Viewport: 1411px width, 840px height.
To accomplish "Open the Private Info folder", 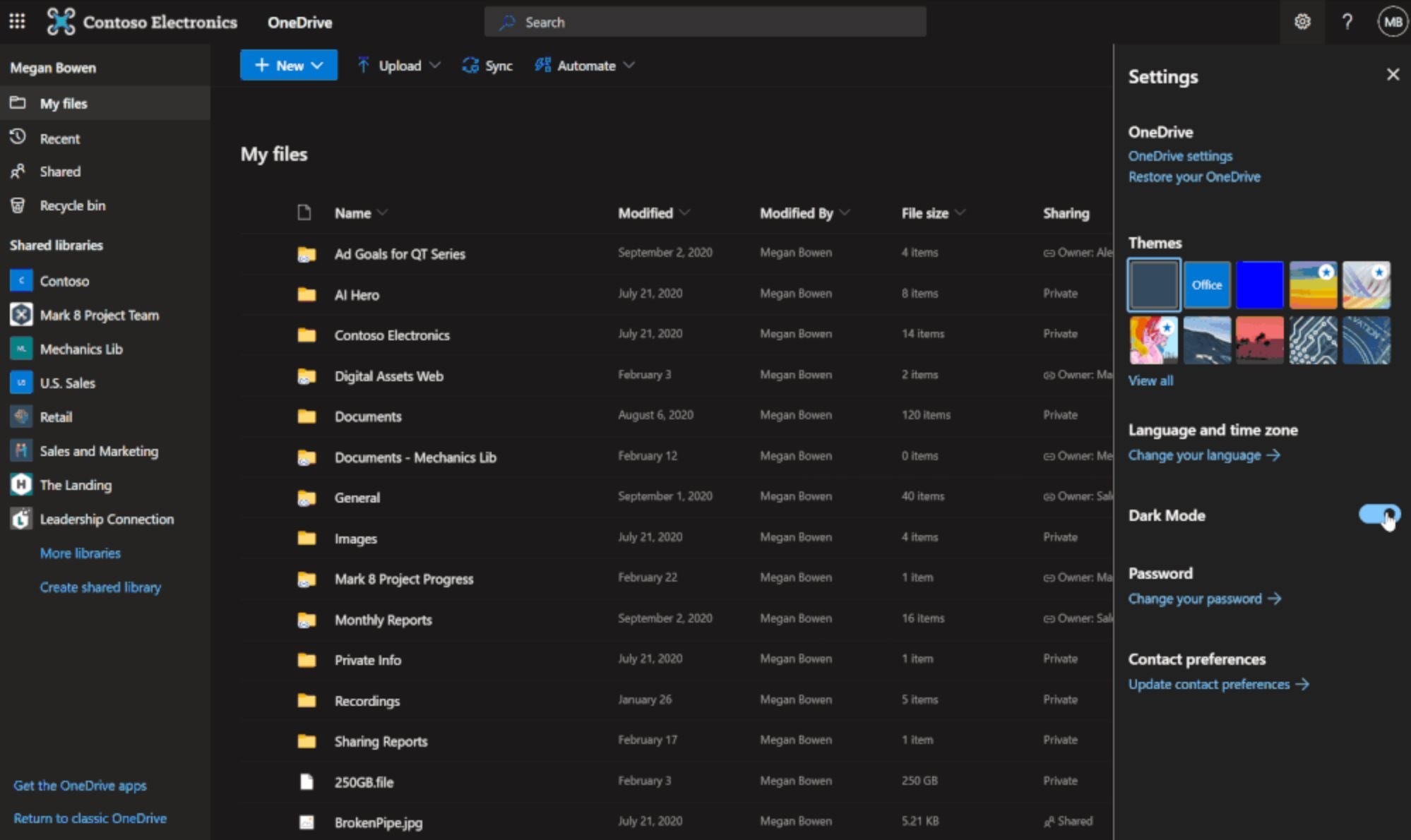I will 367,660.
